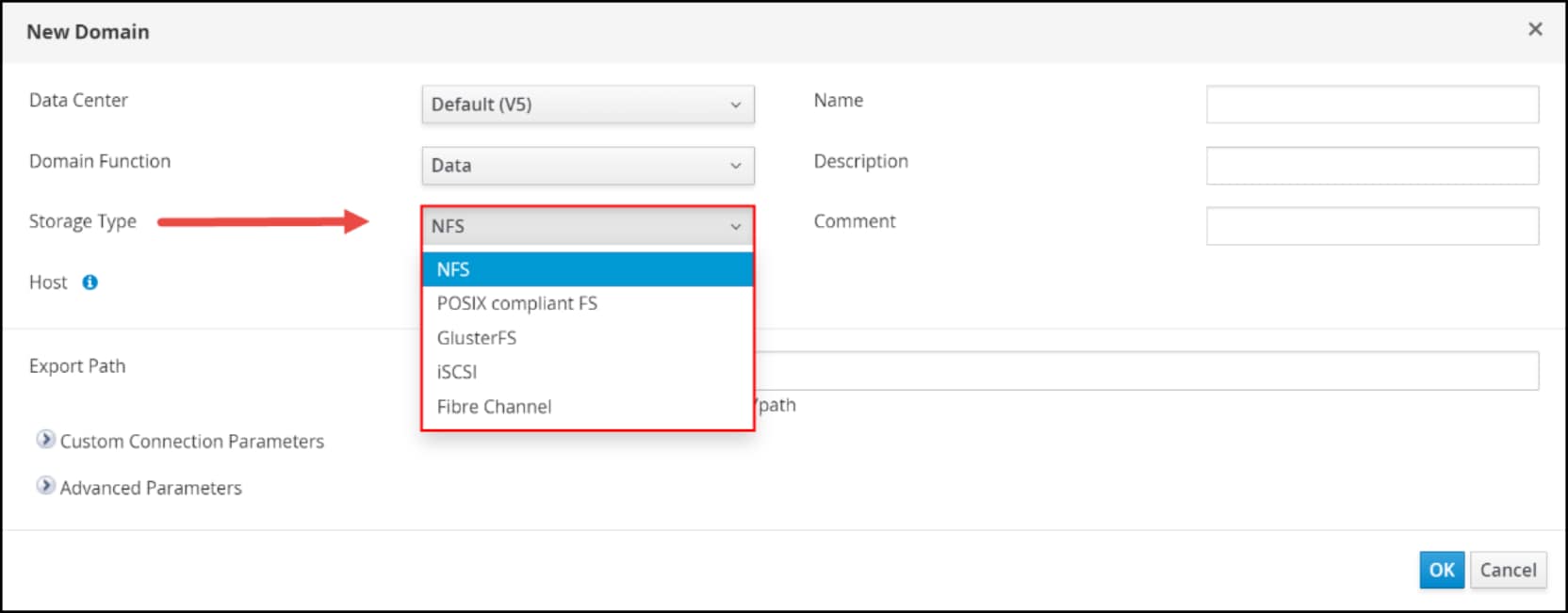Select POSIX compliant FS option
Screen dimensions: 1568x613
(588, 303)
